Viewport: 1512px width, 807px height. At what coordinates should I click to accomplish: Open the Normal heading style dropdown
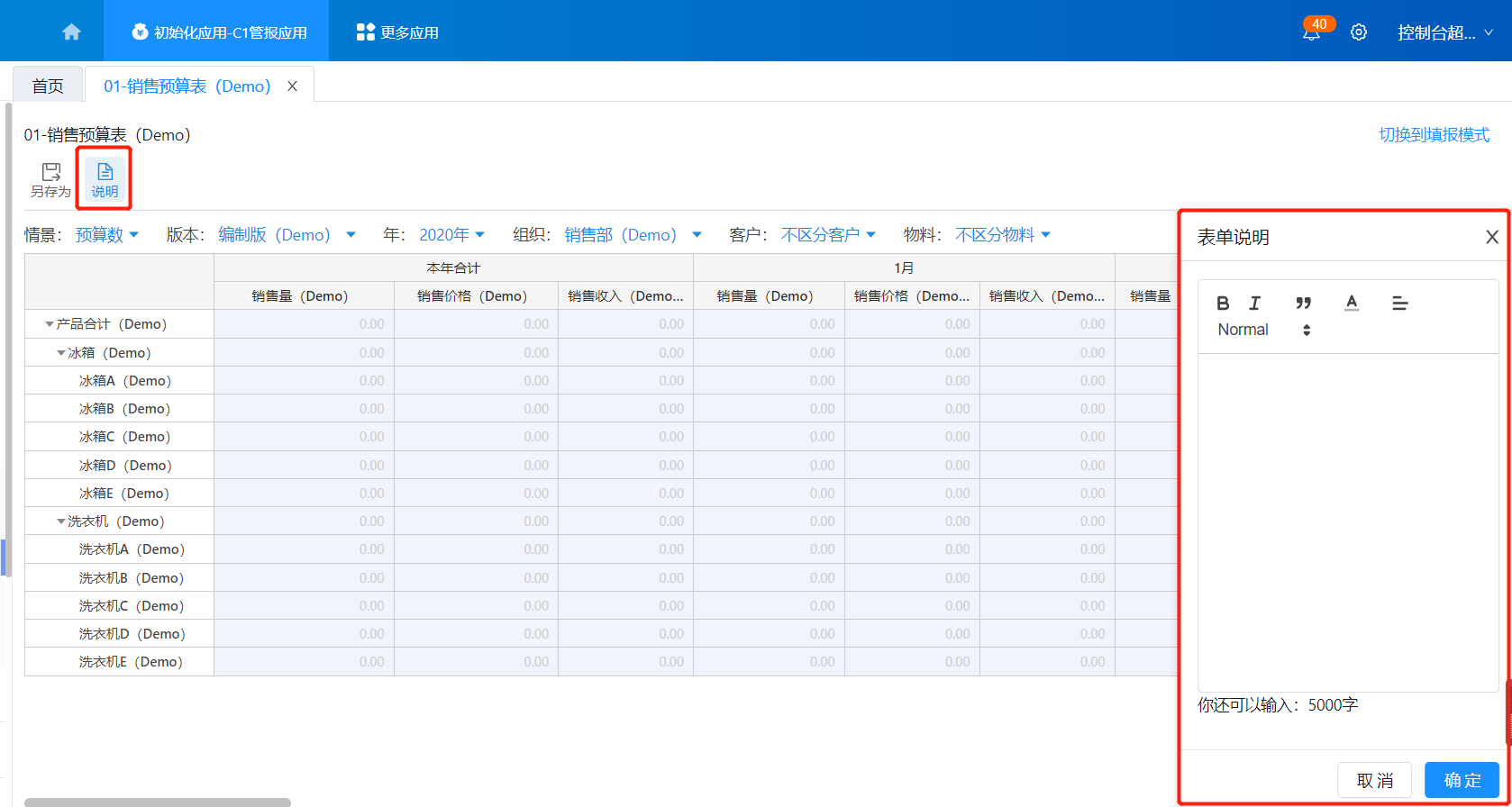coord(1263,331)
